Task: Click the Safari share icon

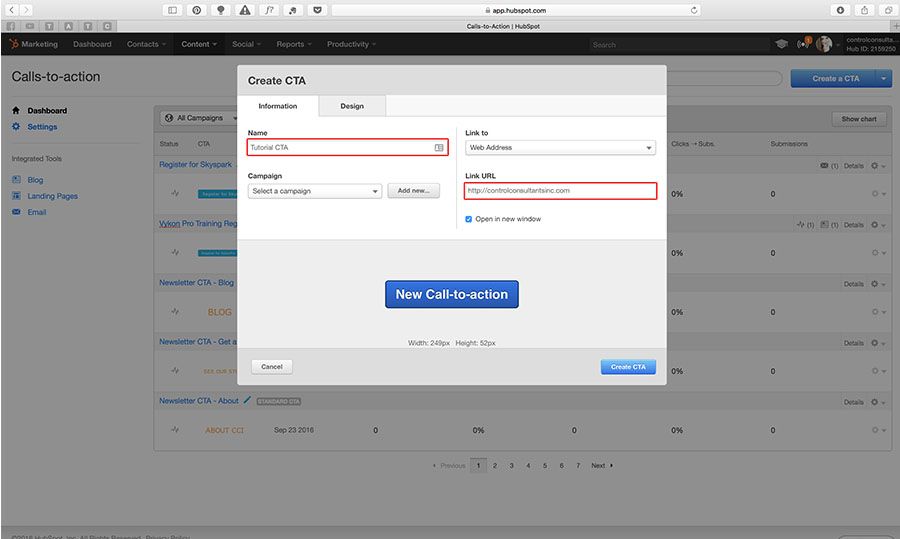Action: pyautogui.click(x=864, y=10)
